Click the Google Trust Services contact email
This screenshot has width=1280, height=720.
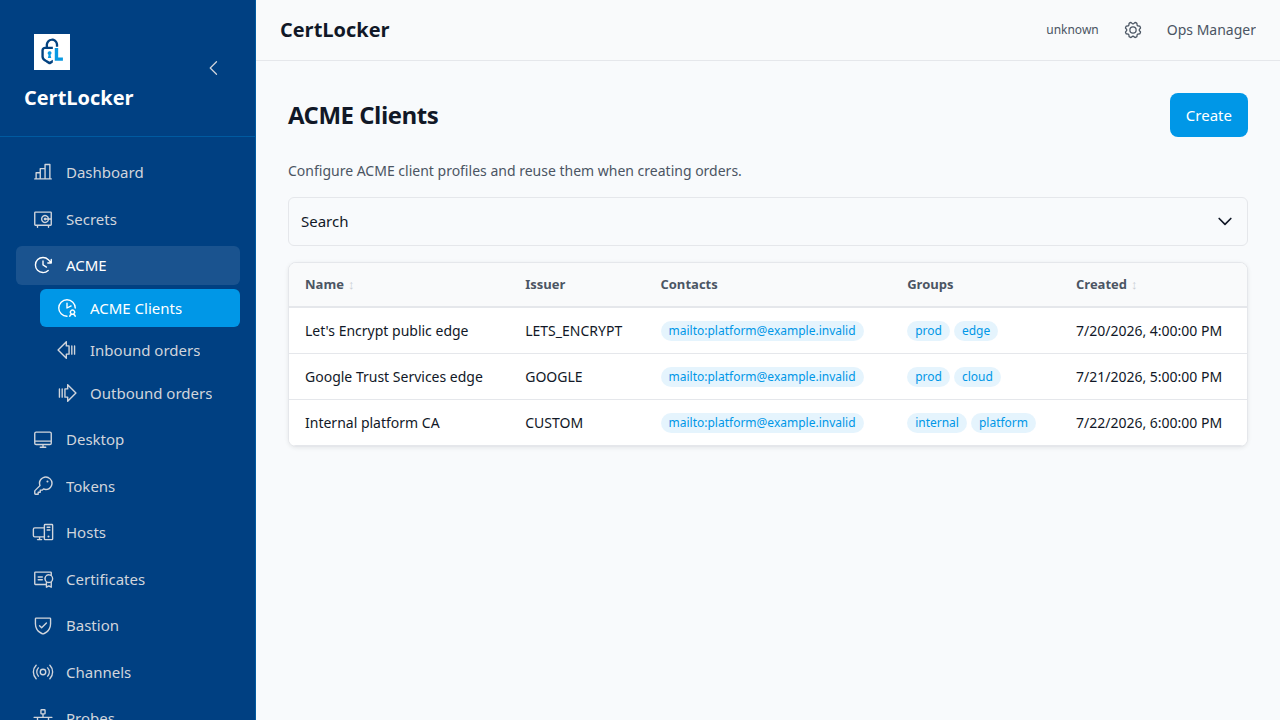tap(762, 377)
